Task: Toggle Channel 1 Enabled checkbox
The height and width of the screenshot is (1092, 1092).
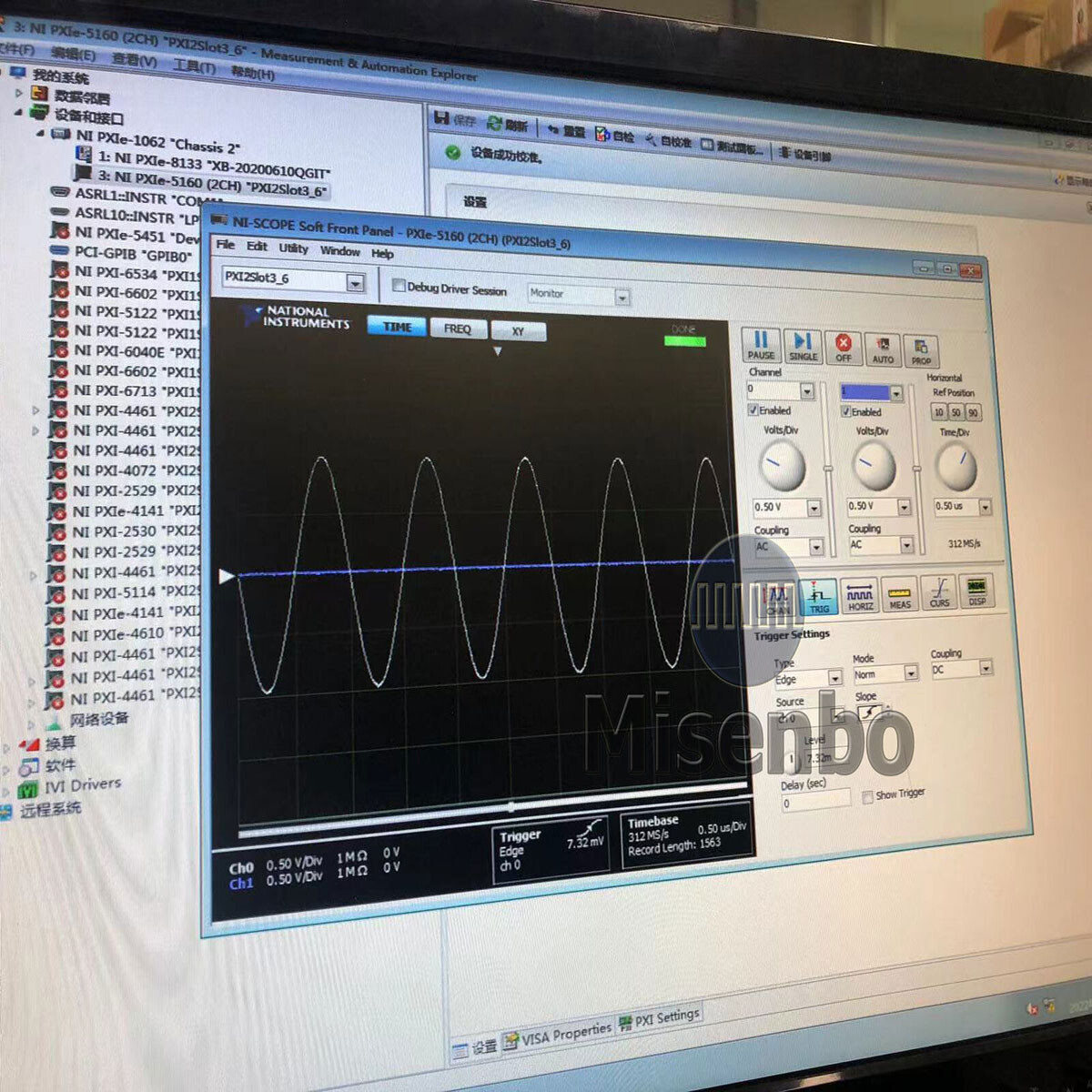Action: (845, 411)
